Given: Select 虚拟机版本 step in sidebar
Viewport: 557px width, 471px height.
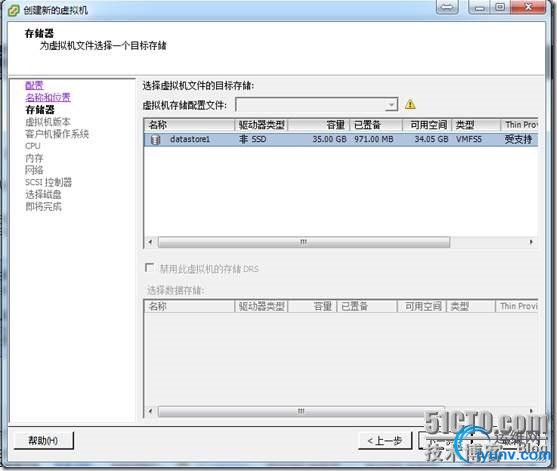Looking at the screenshot, I should [48, 122].
